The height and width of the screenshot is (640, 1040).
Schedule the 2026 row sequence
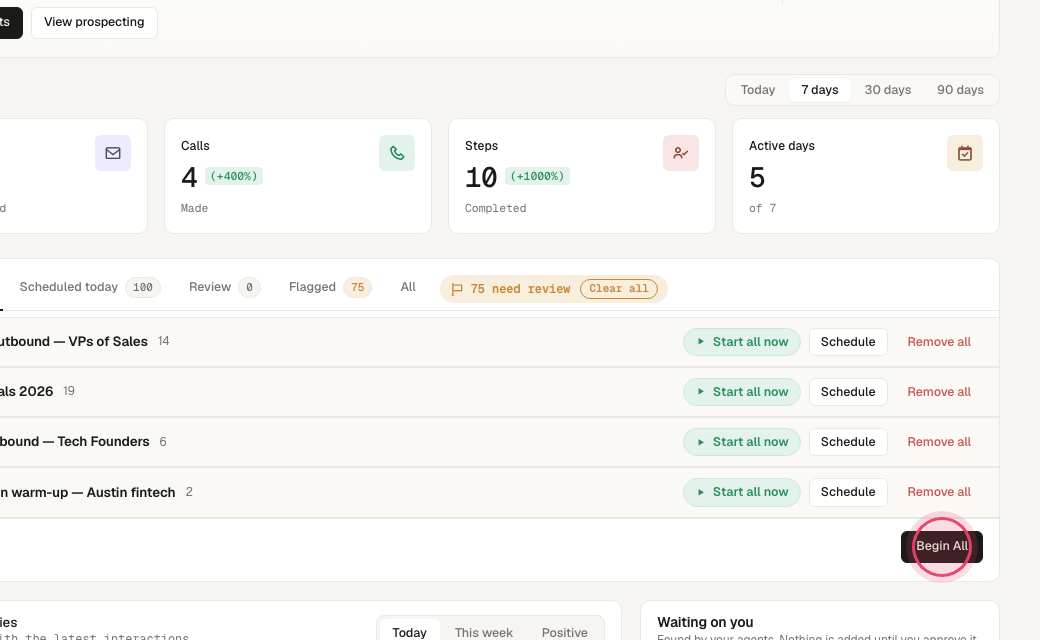coord(848,392)
